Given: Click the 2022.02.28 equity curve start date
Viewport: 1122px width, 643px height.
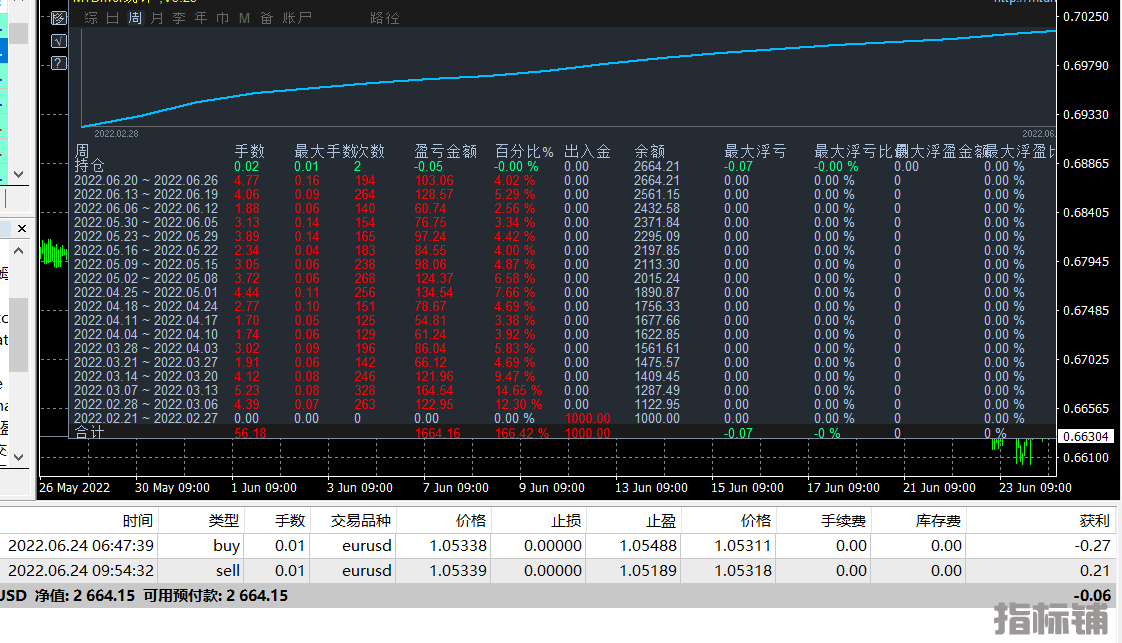Looking at the screenshot, I should tap(117, 134).
